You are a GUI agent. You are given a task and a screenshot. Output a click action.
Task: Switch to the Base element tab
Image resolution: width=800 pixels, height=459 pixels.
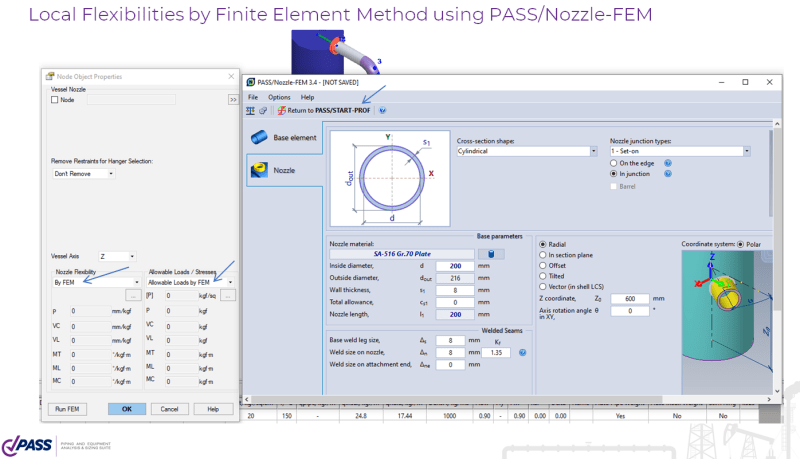pos(284,138)
